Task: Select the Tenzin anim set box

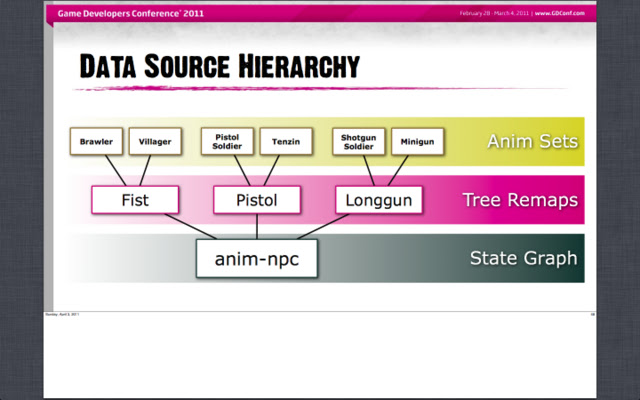Action: [286, 142]
